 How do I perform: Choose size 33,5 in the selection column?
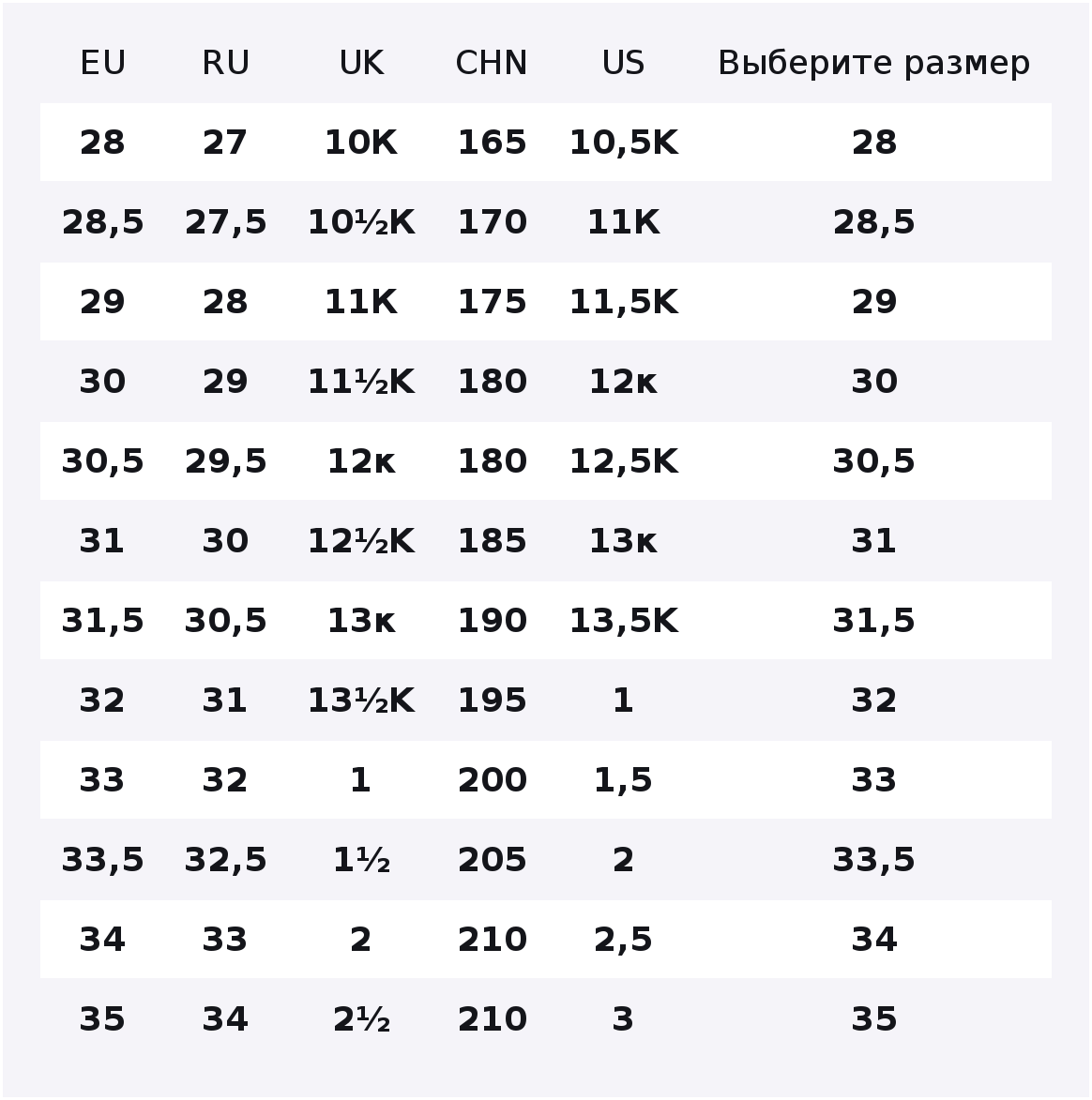click(x=873, y=860)
